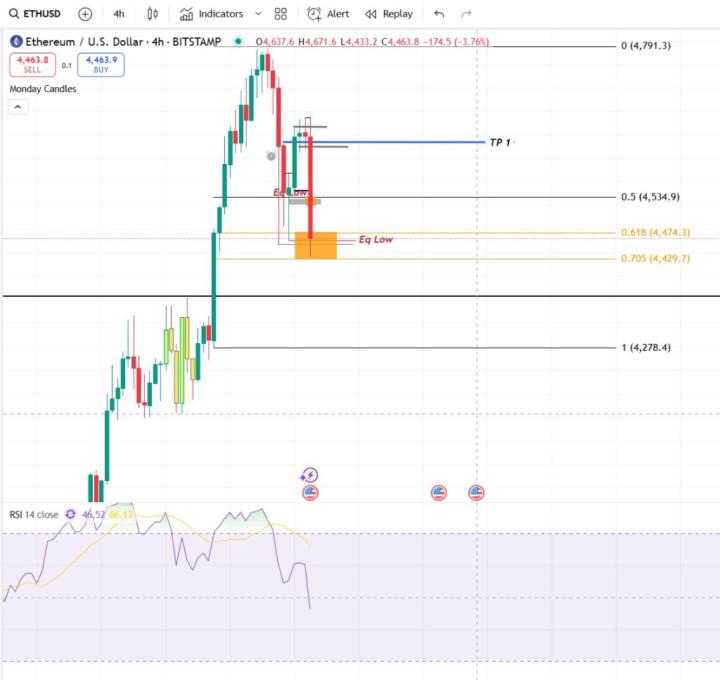The image size is (720, 680).
Task: Click the green market status dot
Action: pyautogui.click(x=238, y=41)
